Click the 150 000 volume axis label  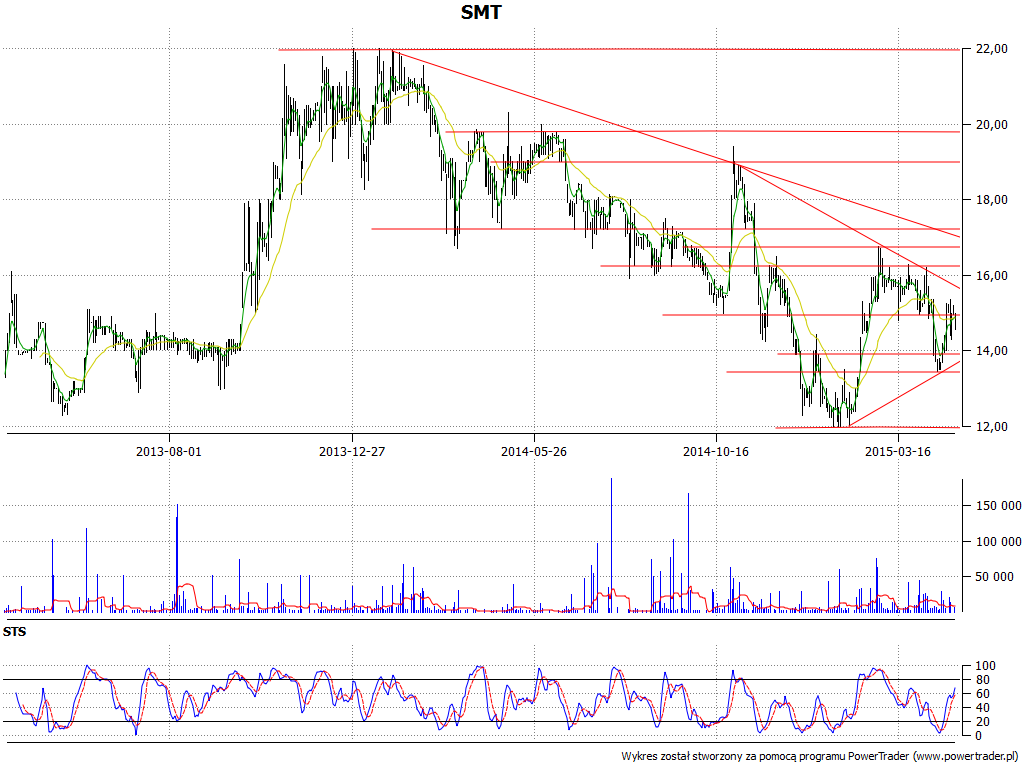(998, 506)
